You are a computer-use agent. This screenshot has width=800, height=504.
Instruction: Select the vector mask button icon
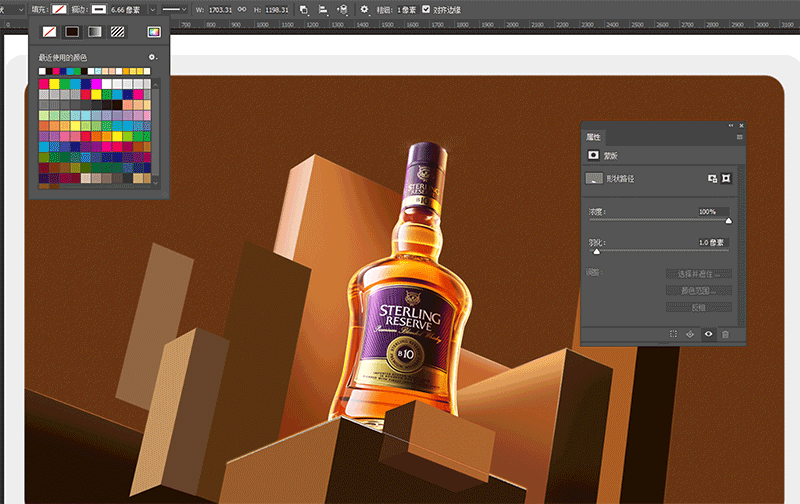click(726, 178)
